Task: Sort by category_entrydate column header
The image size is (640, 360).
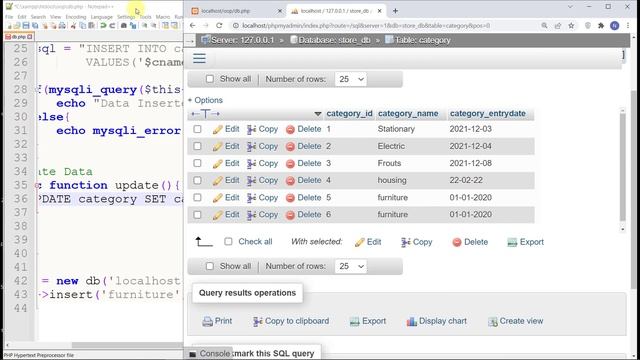Action: (x=488, y=113)
